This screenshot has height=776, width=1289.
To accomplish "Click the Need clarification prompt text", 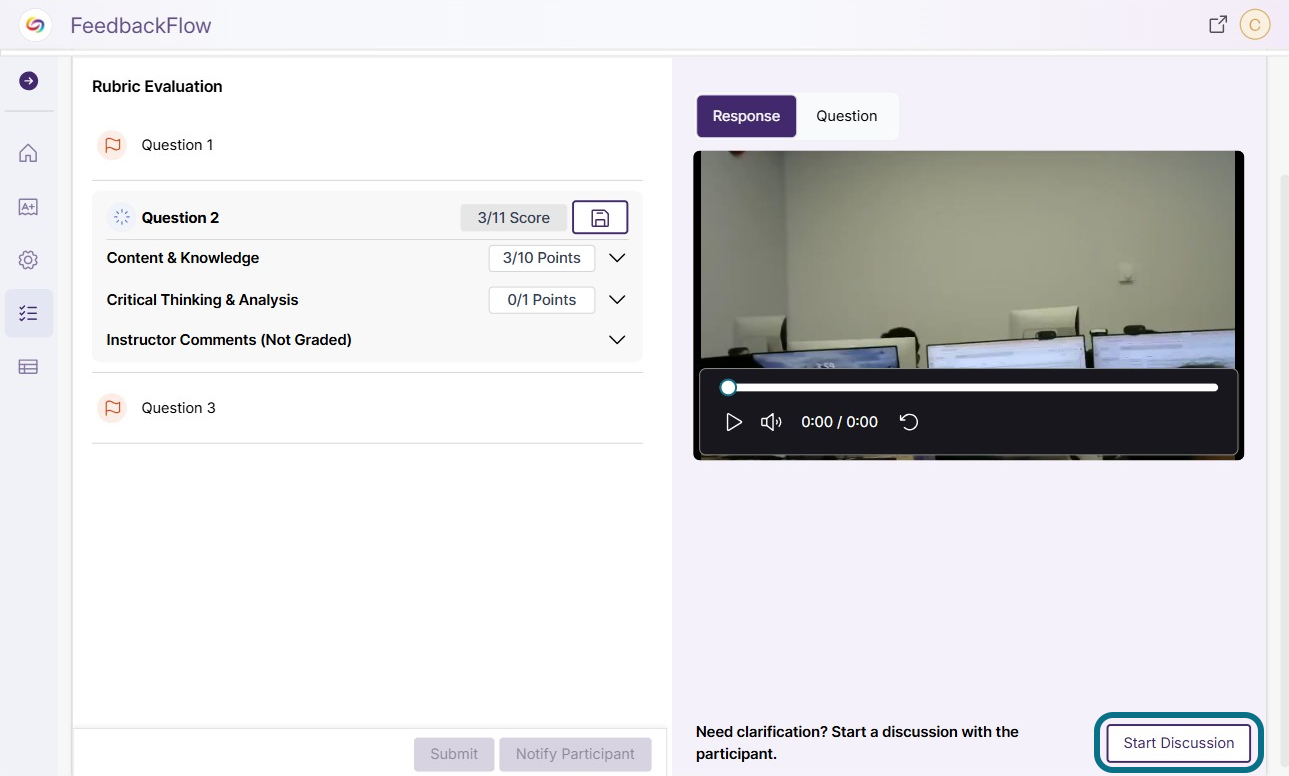I will click(857, 743).
